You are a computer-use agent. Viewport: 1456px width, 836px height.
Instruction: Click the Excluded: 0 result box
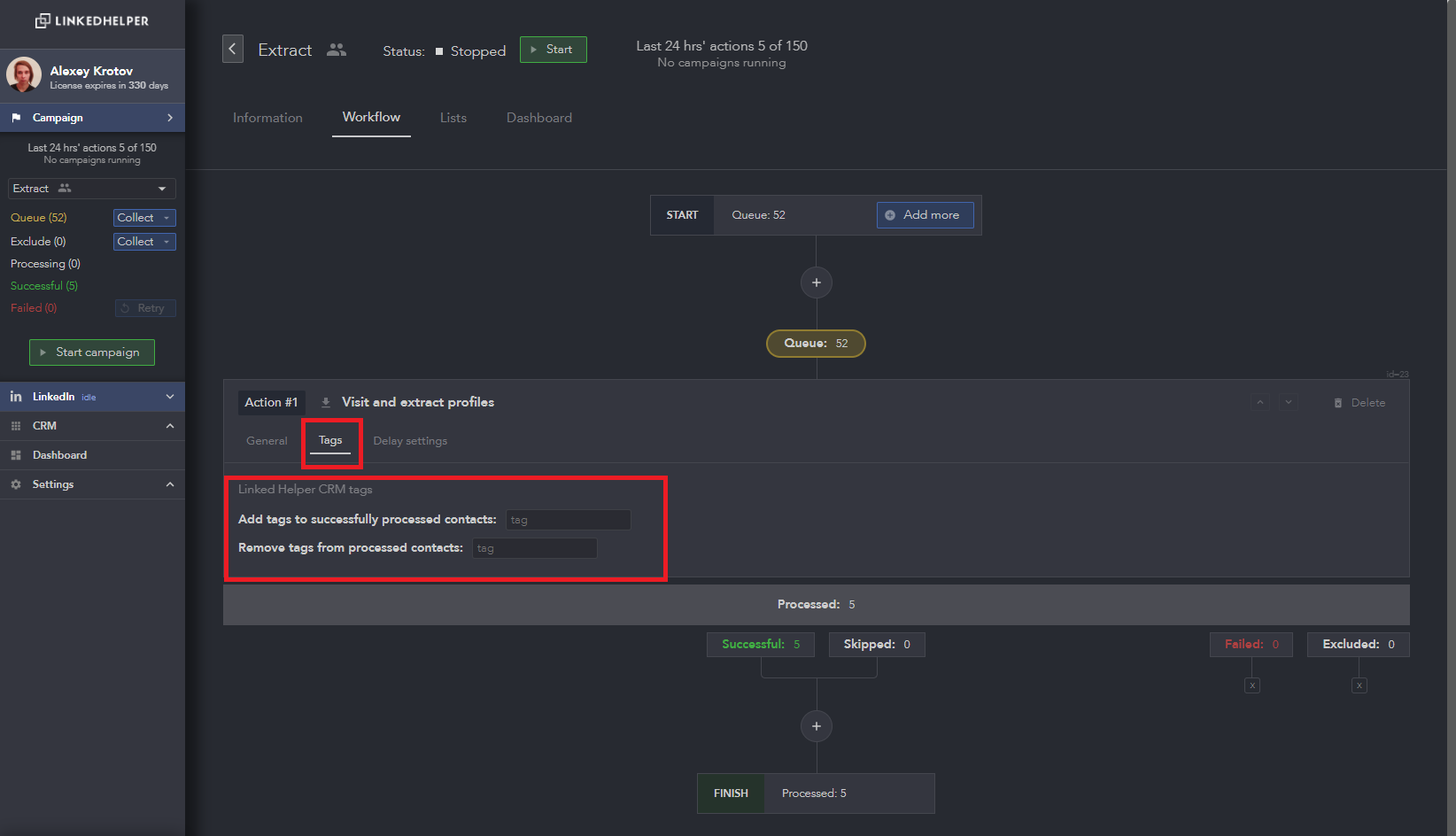tap(1359, 645)
